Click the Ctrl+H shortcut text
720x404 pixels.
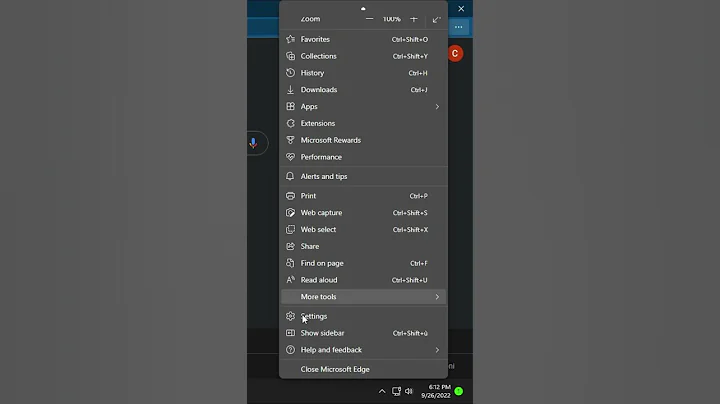click(x=418, y=73)
